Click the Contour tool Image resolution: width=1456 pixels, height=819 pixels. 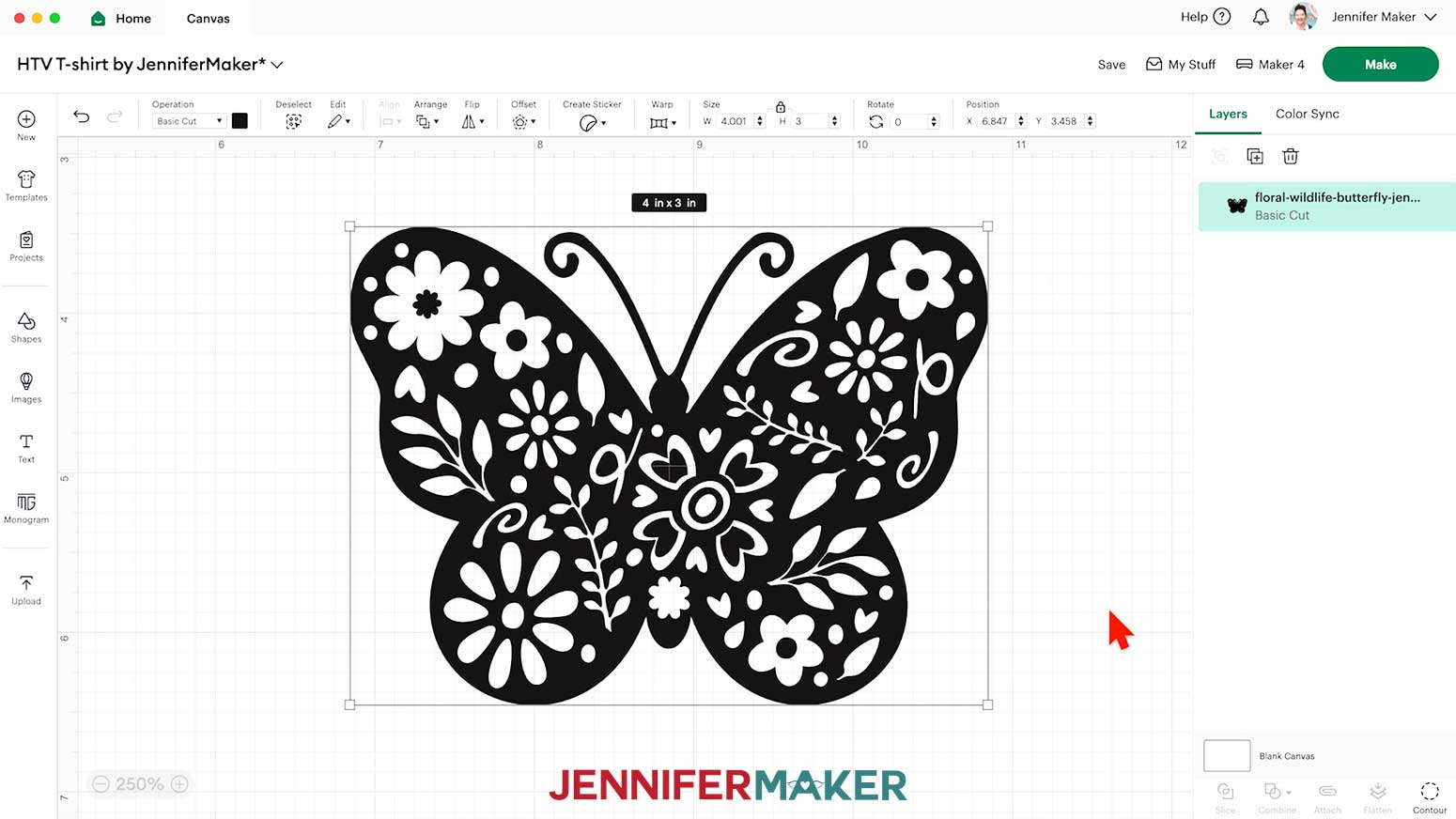tap(1430, 797)
